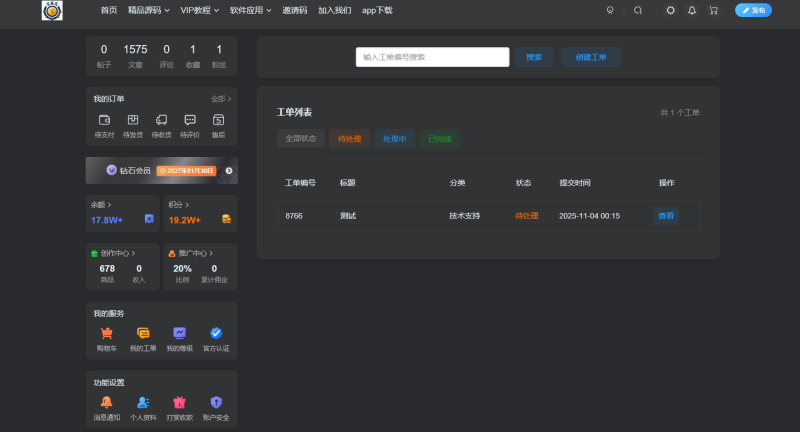Click the 1575 文章 articles count
The image size is (800, 432).
coord(135,56)
